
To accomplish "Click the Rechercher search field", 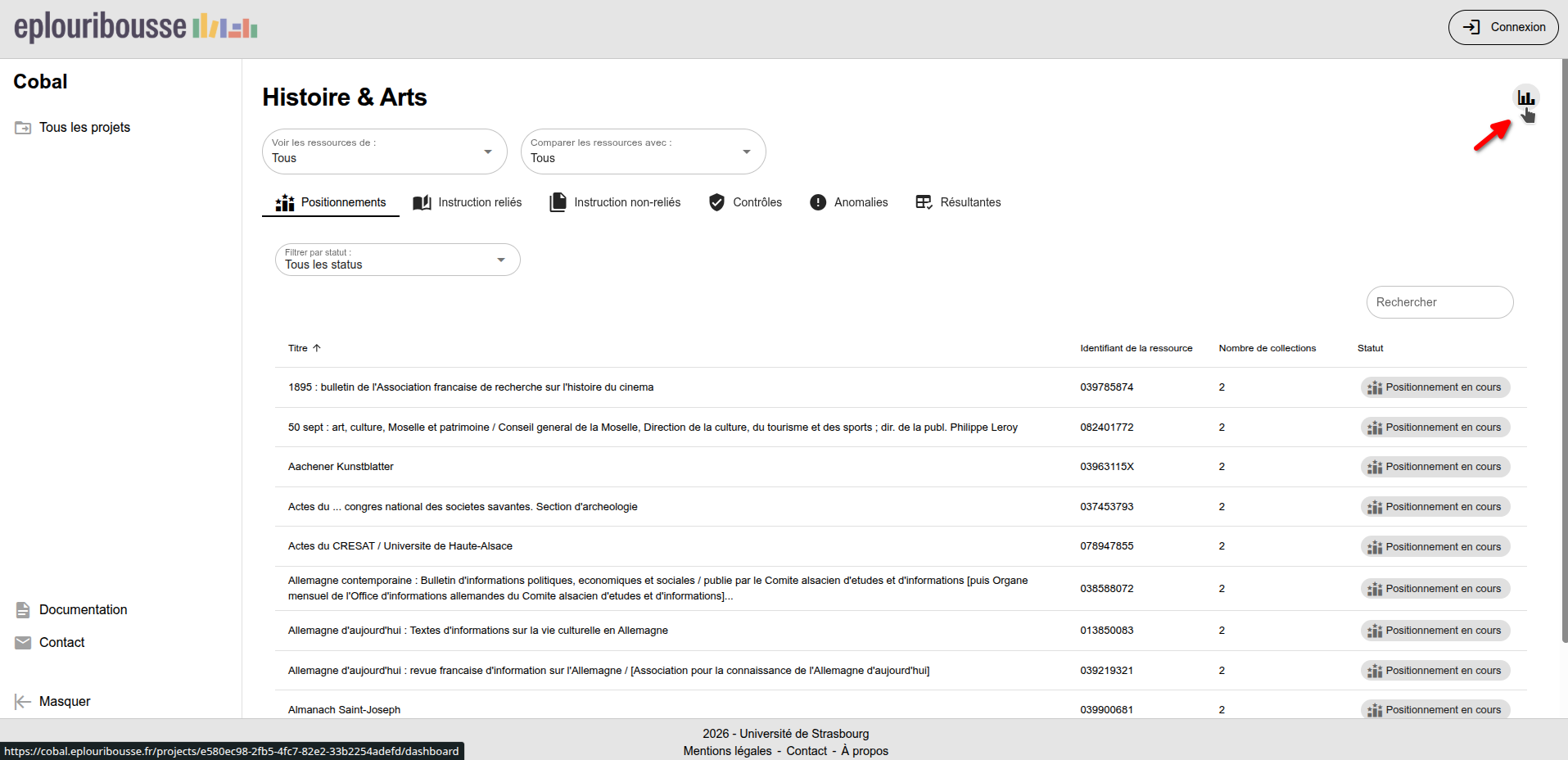I will (x=1439, y=302).
